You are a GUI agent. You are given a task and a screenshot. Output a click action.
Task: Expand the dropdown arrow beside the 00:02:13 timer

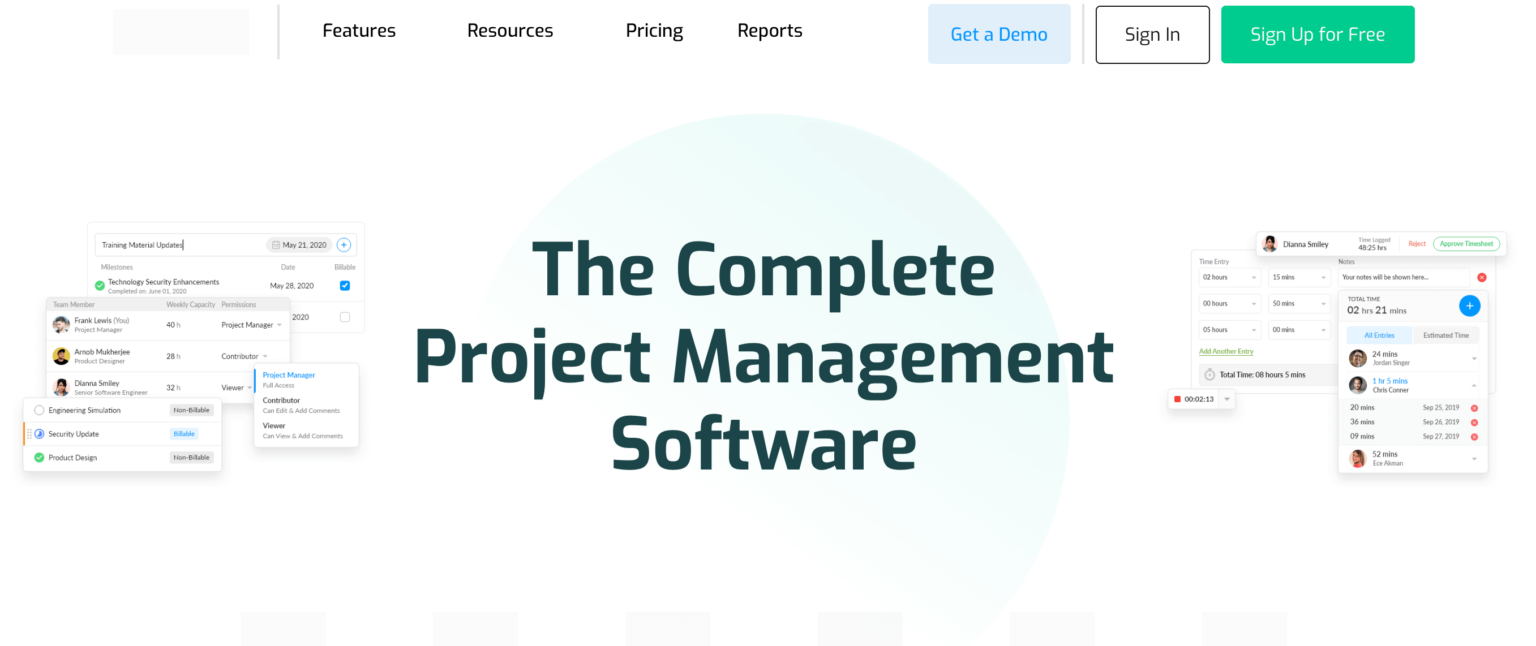[x=1225, y=398]
